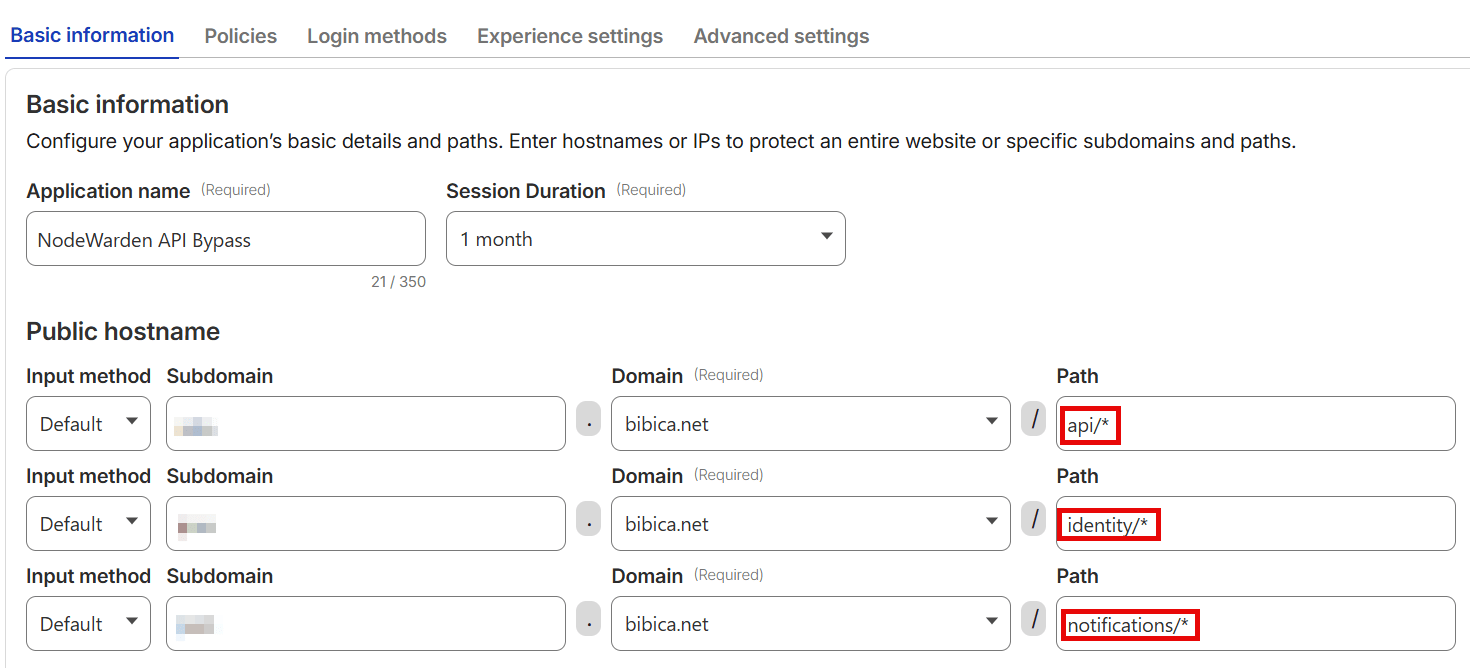
Task: Expand Domain dropdown in the notifications/* row
Action: [810, 624]
